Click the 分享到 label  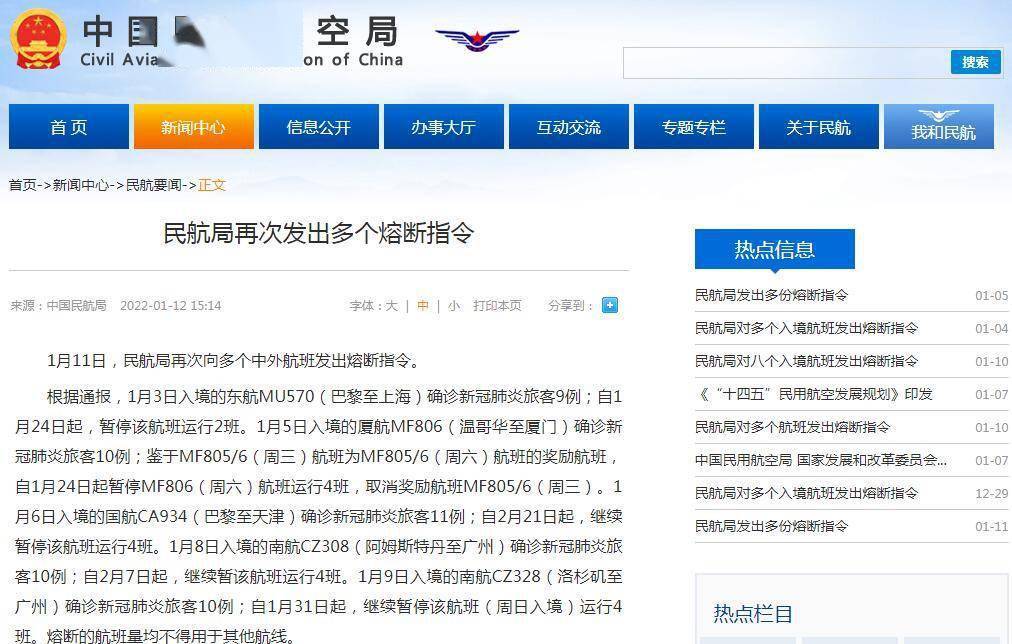571,305
